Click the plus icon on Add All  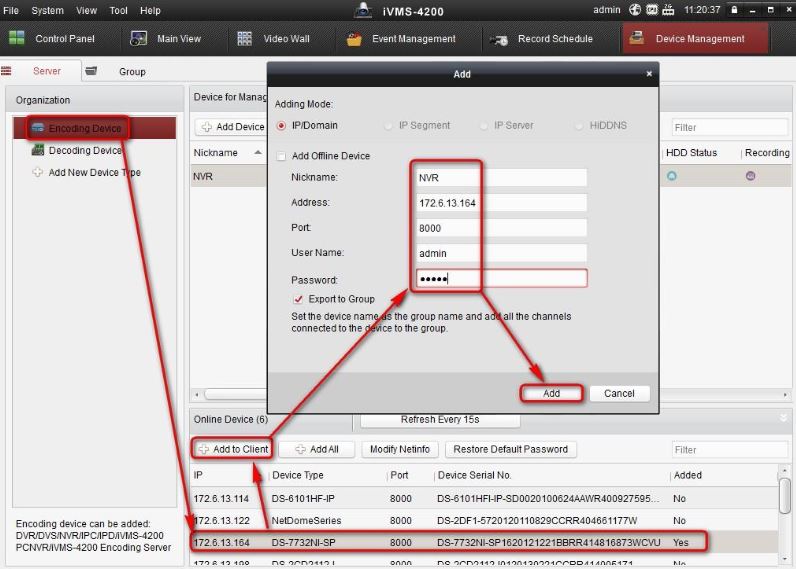pos(301,449)
